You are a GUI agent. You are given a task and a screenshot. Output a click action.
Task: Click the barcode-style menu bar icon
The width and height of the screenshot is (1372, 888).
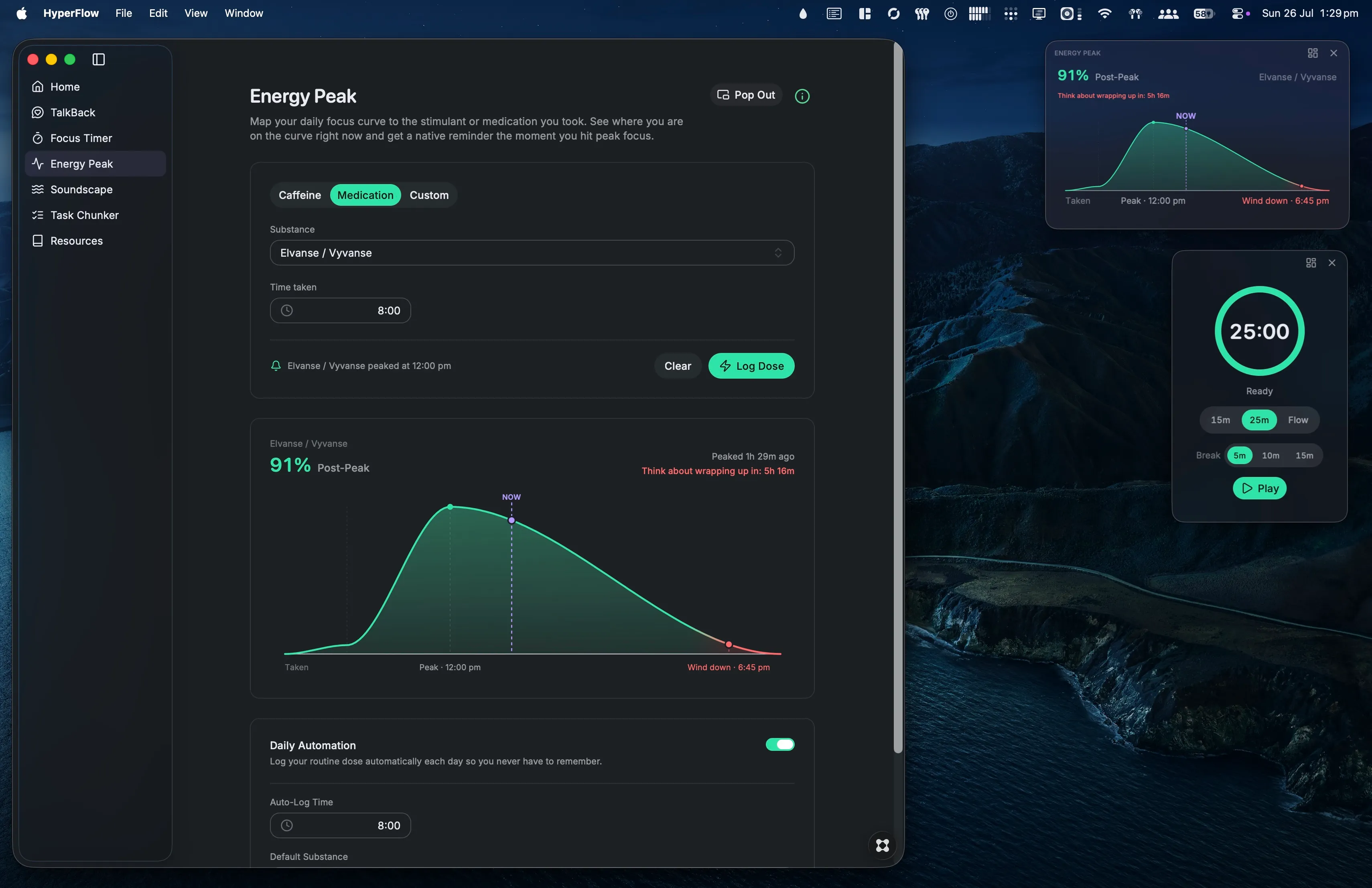pos(978,13)
